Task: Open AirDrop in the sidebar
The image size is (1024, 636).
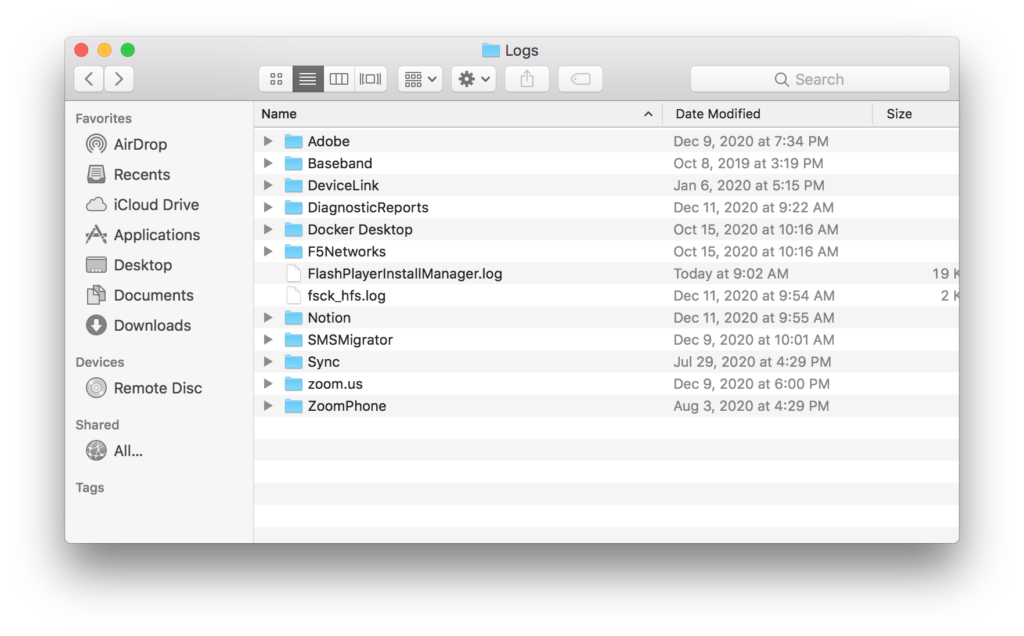Action: point(139,144)
